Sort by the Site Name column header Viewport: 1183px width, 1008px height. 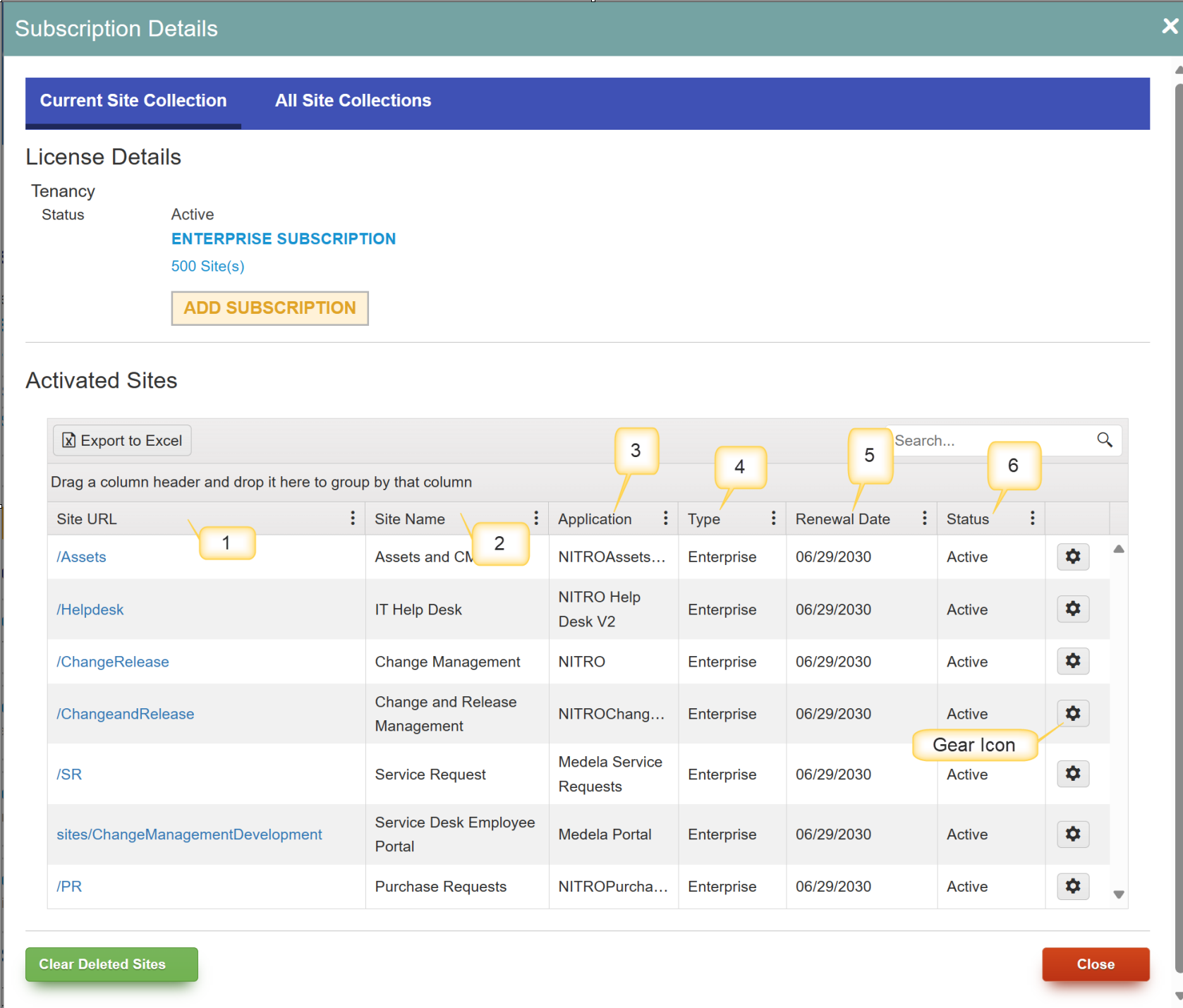[410, 519]
